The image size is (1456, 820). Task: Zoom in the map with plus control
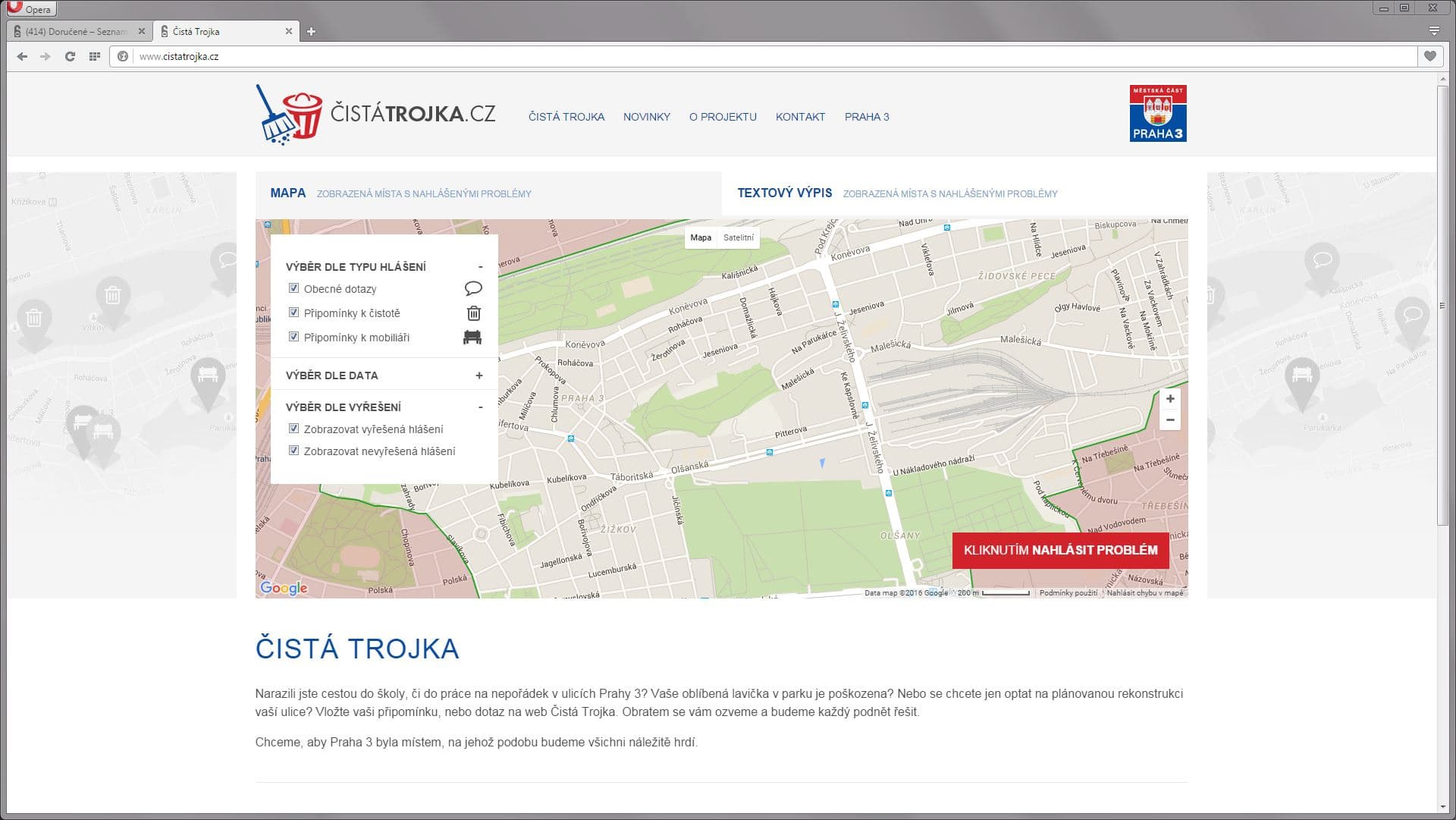[1170, 399]
